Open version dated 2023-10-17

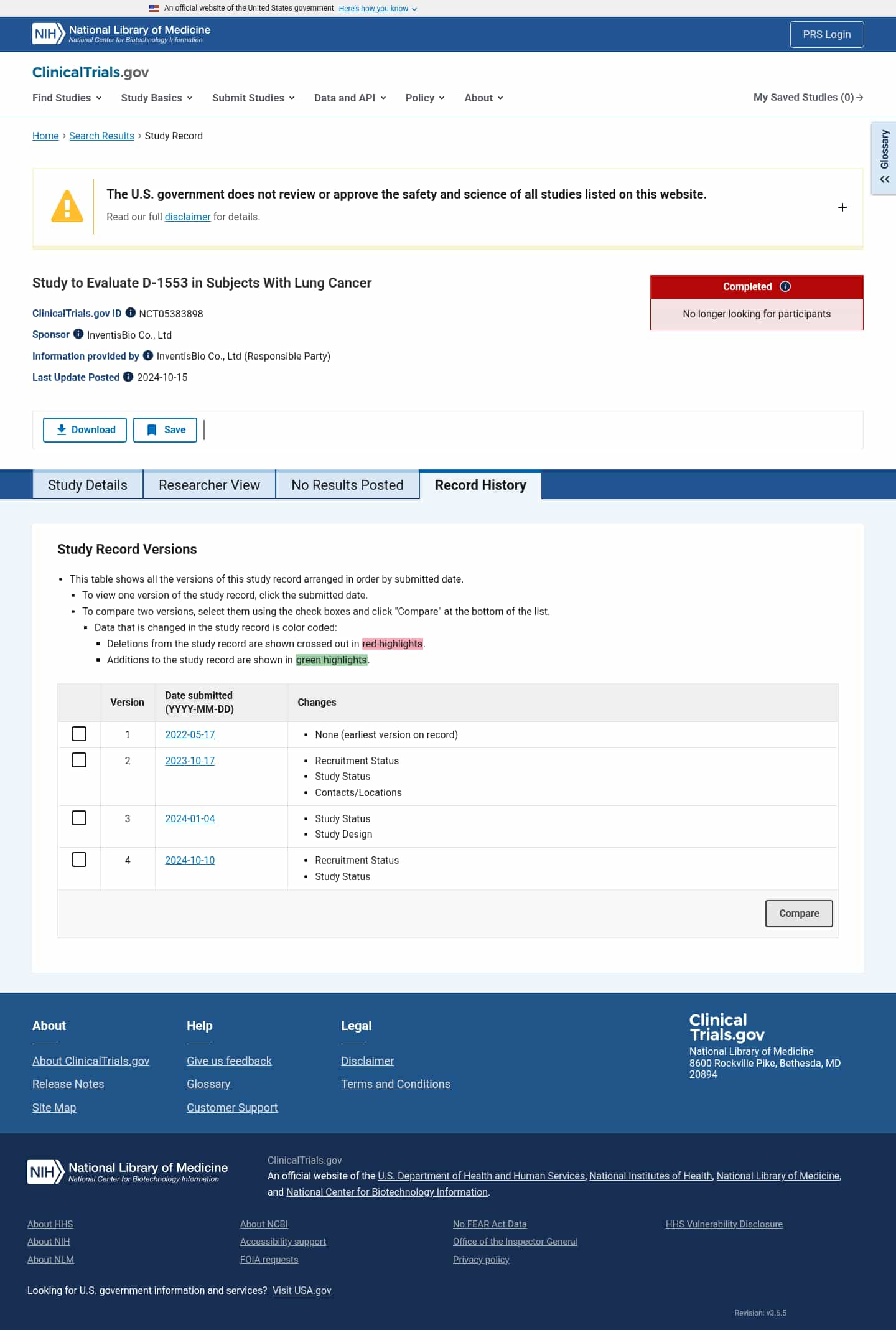(190, 761)
